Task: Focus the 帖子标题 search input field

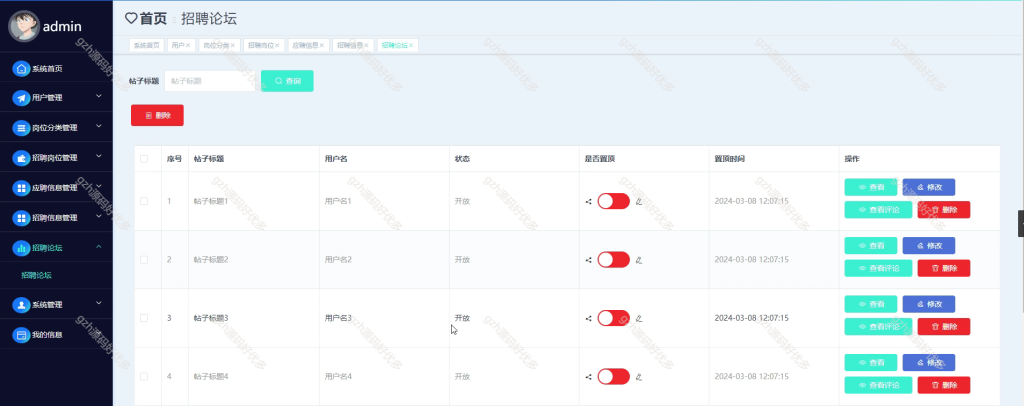Action: click(x=210, y=81)
